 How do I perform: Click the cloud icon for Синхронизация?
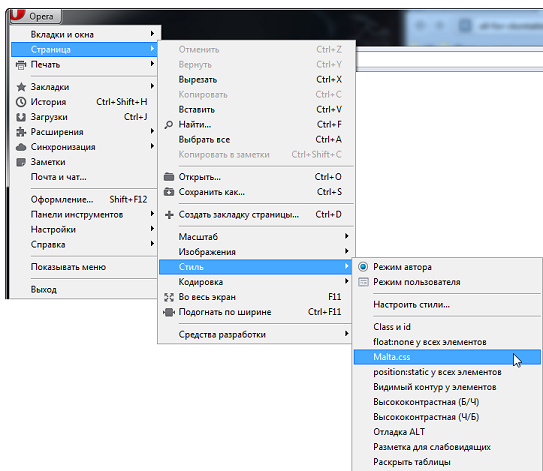(21, 147)
